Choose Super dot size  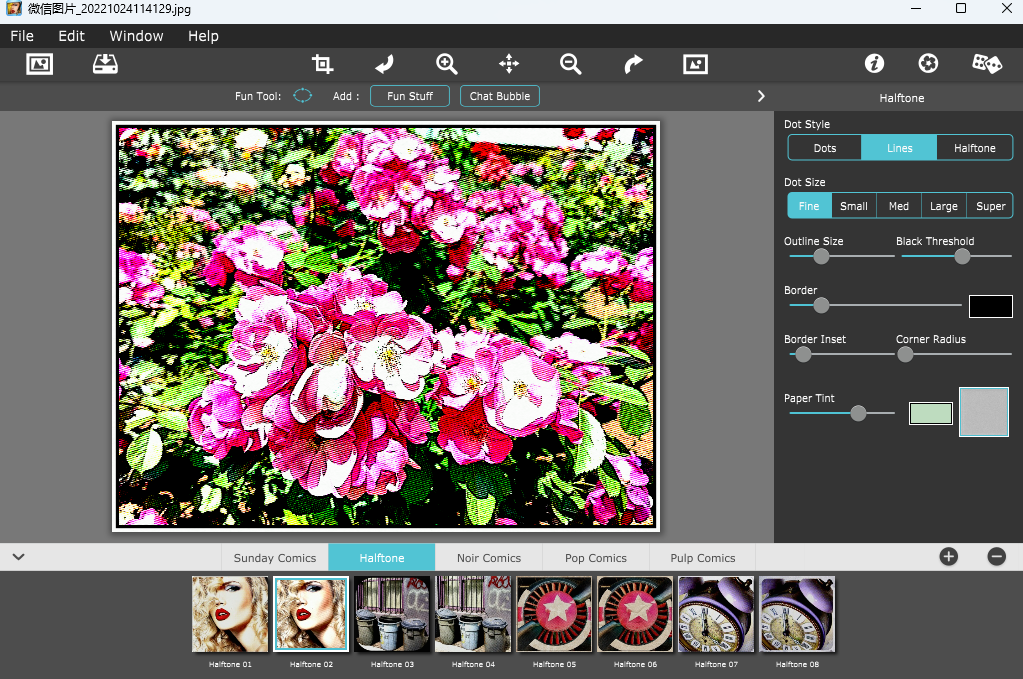[x=990, y=206]
